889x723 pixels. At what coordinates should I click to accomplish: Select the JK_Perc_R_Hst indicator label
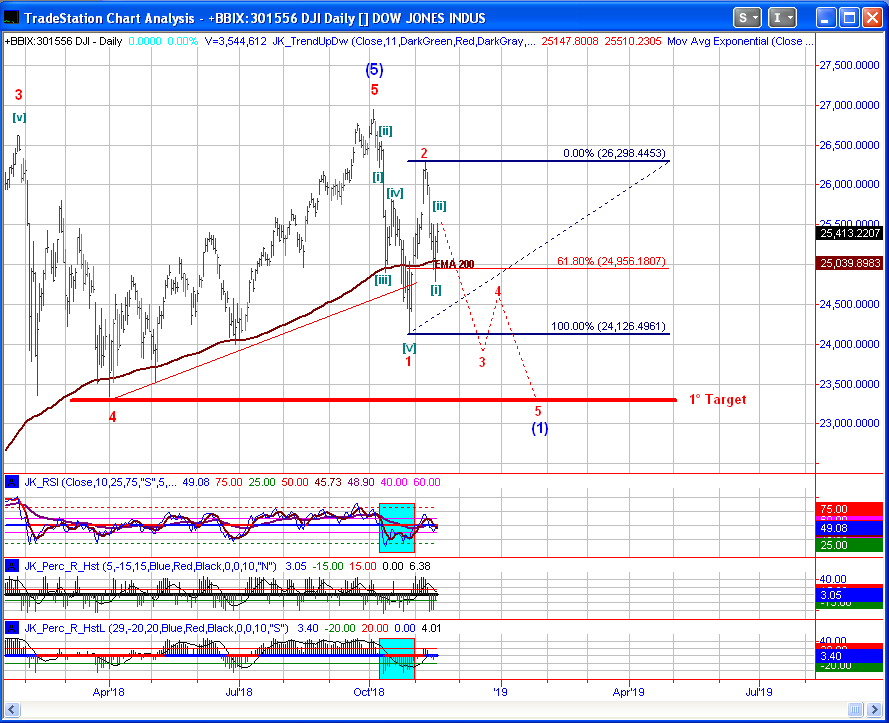pos(150,566)
